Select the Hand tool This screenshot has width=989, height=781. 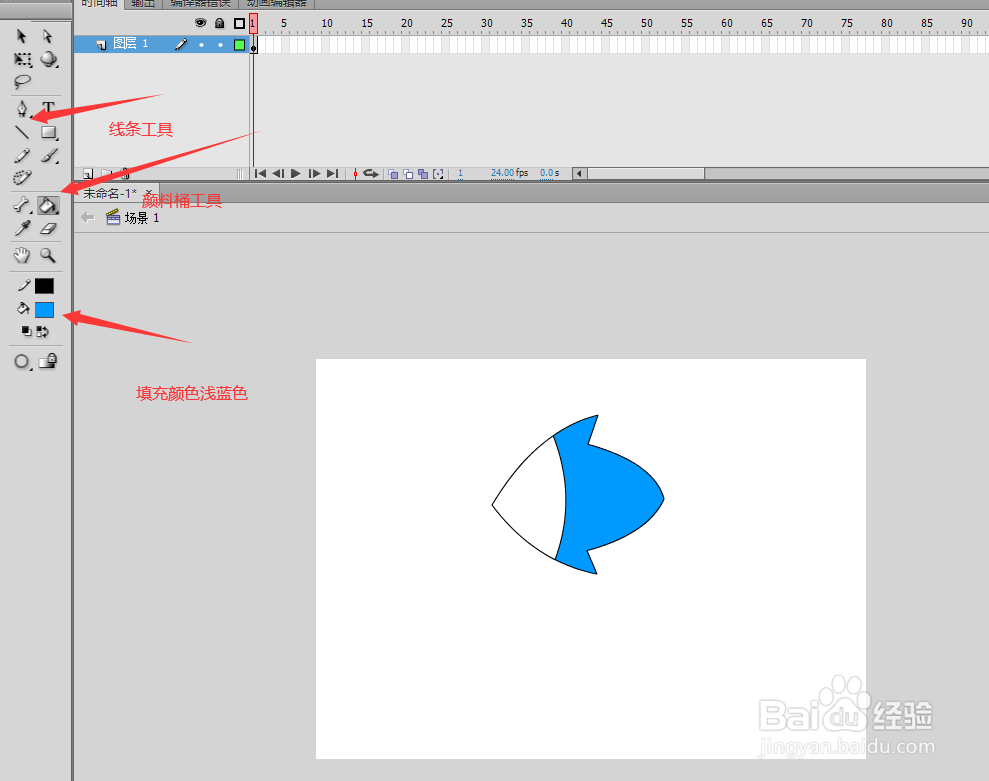(x=21, y=254)
